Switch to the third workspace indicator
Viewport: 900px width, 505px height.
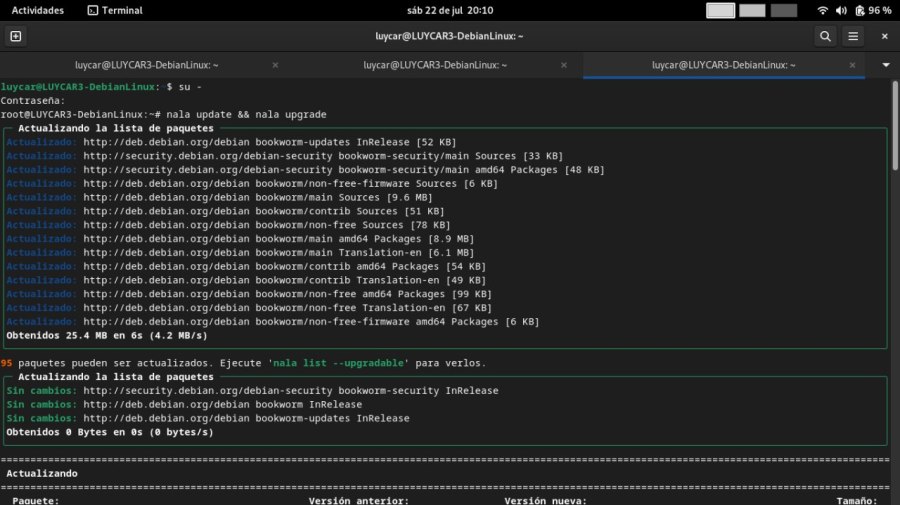pos(784,10)
